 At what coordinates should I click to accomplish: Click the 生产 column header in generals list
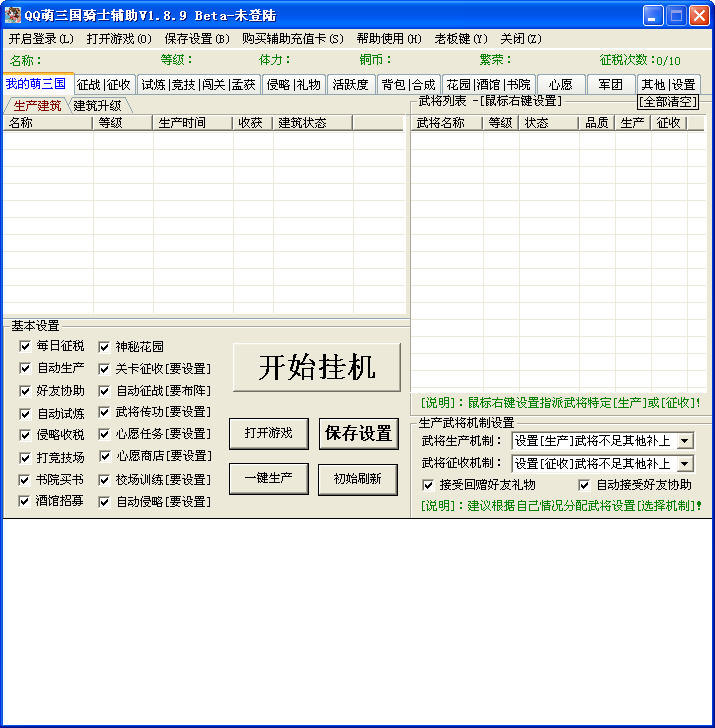(x=633, y=123)
